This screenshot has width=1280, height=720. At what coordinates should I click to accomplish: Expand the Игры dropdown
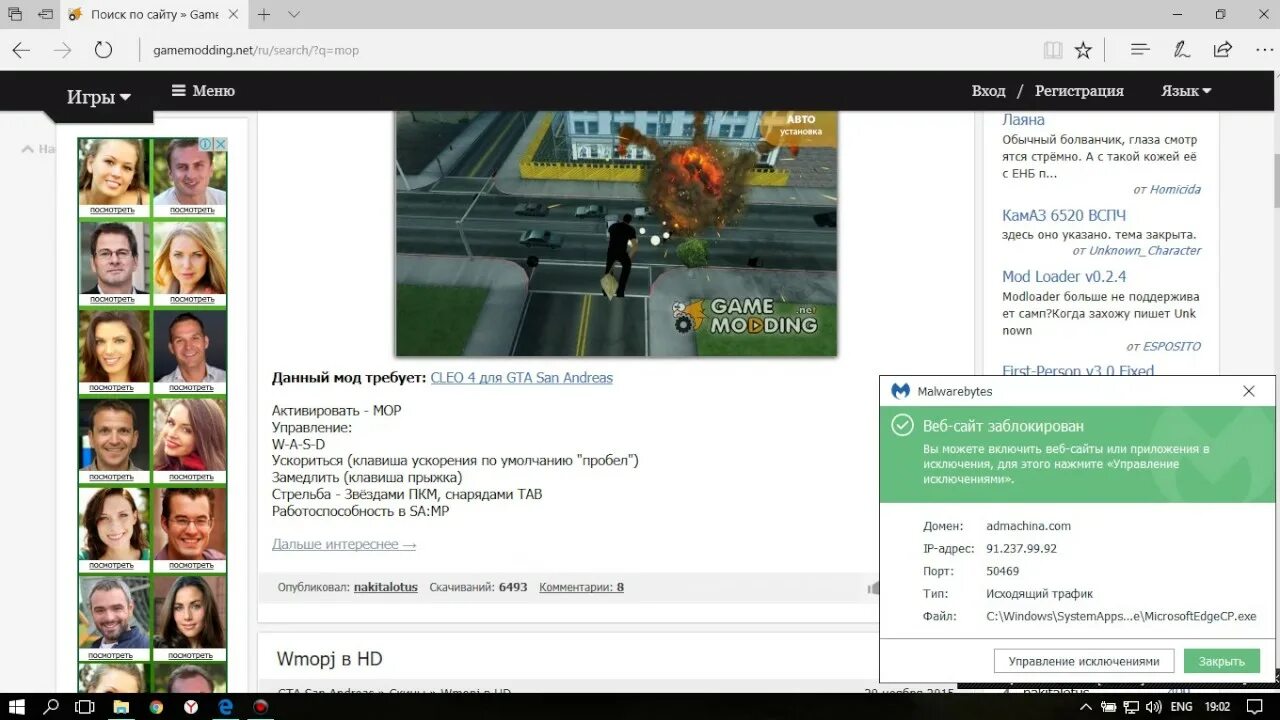[x=98, y=97]
